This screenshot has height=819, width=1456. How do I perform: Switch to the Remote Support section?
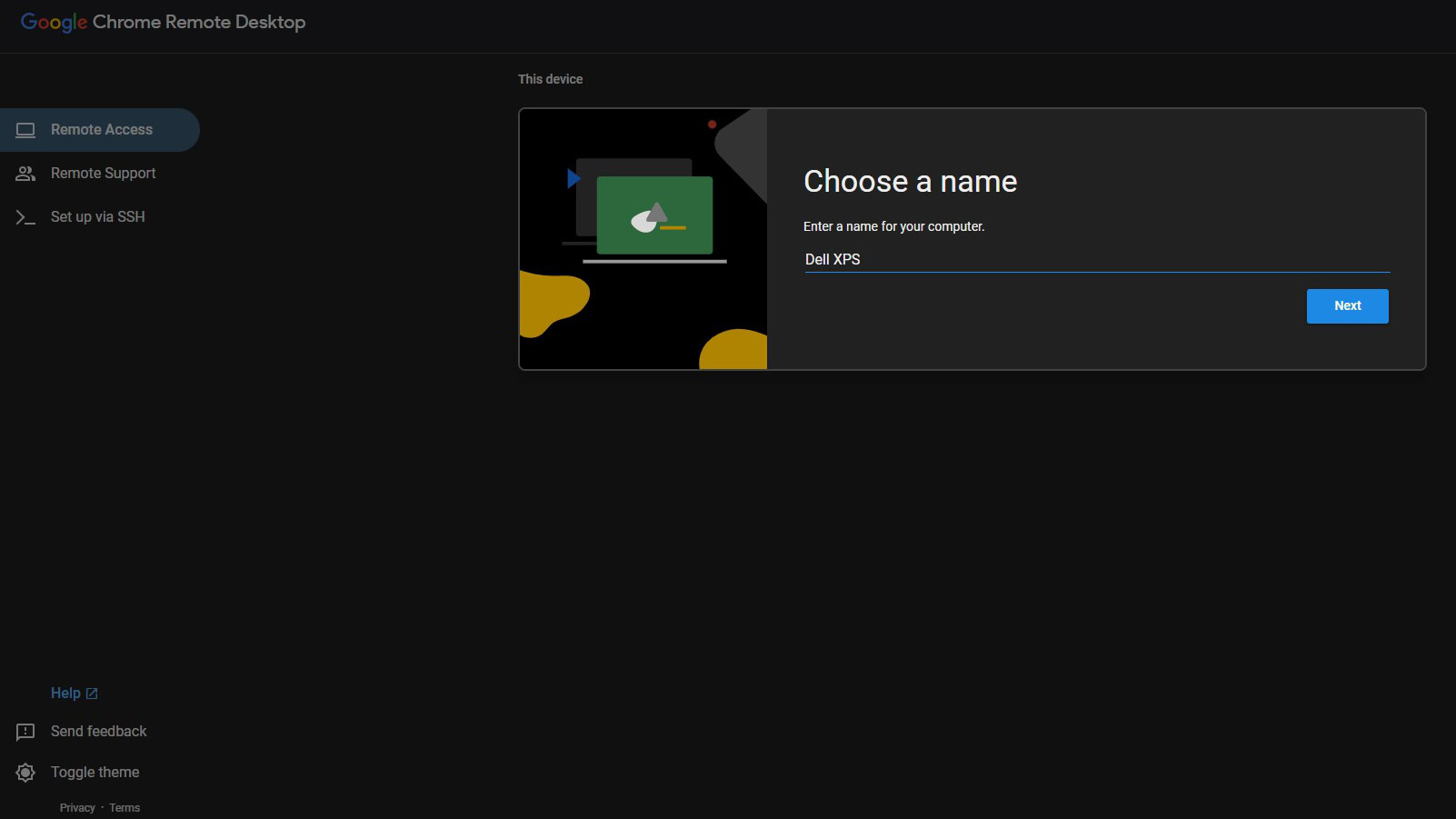click(104, 174)
